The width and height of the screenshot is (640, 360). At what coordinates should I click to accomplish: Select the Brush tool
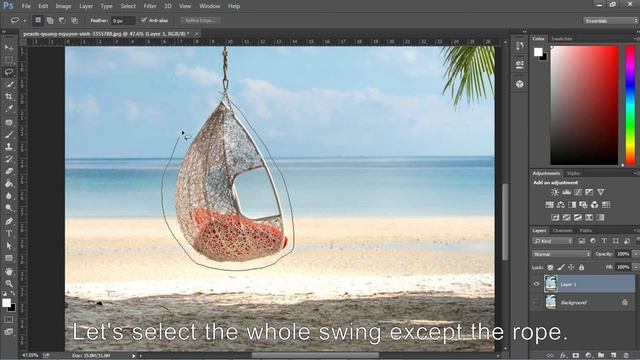coord(9,134)
